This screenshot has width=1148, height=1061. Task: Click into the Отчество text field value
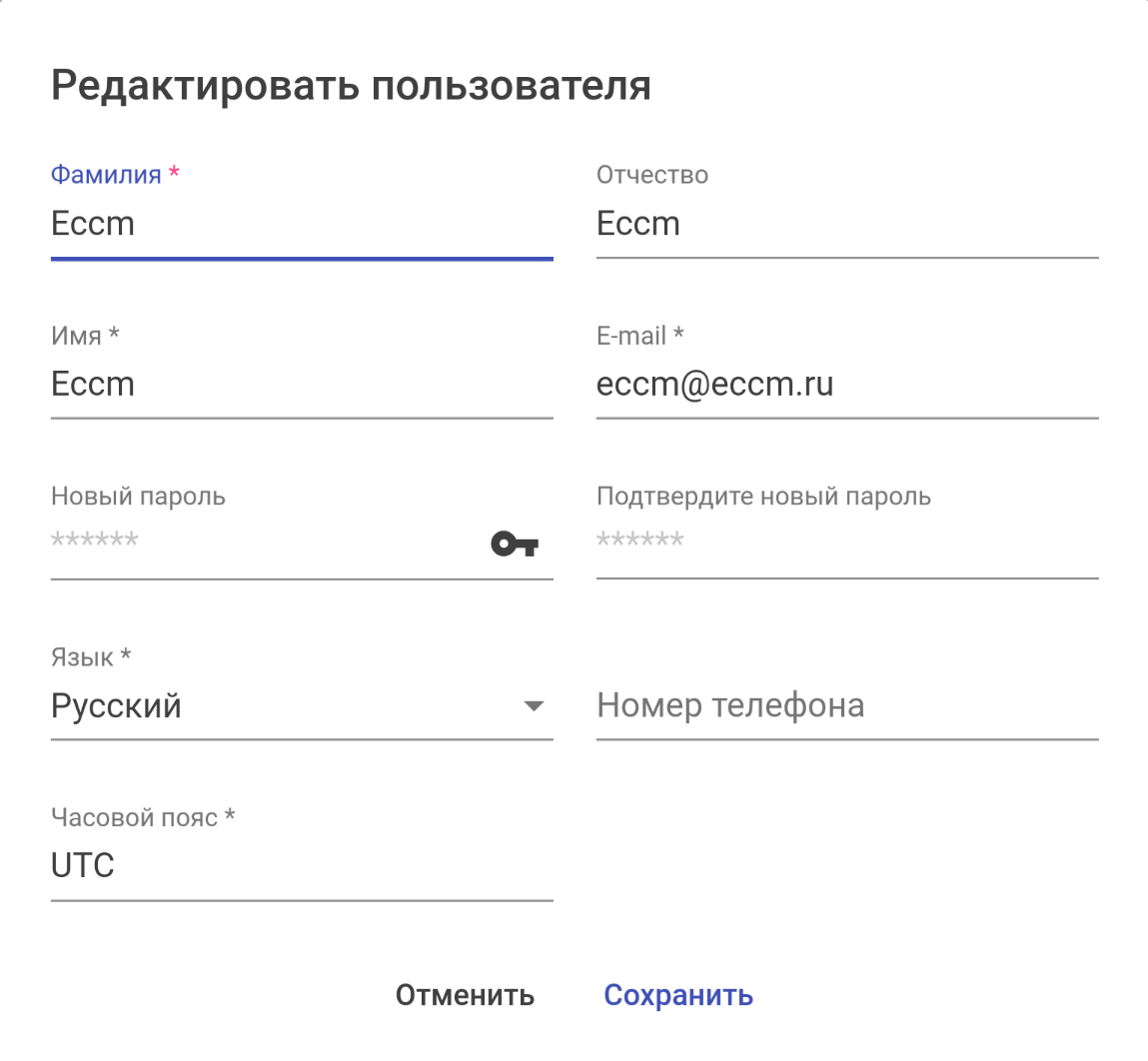[845, 224]
